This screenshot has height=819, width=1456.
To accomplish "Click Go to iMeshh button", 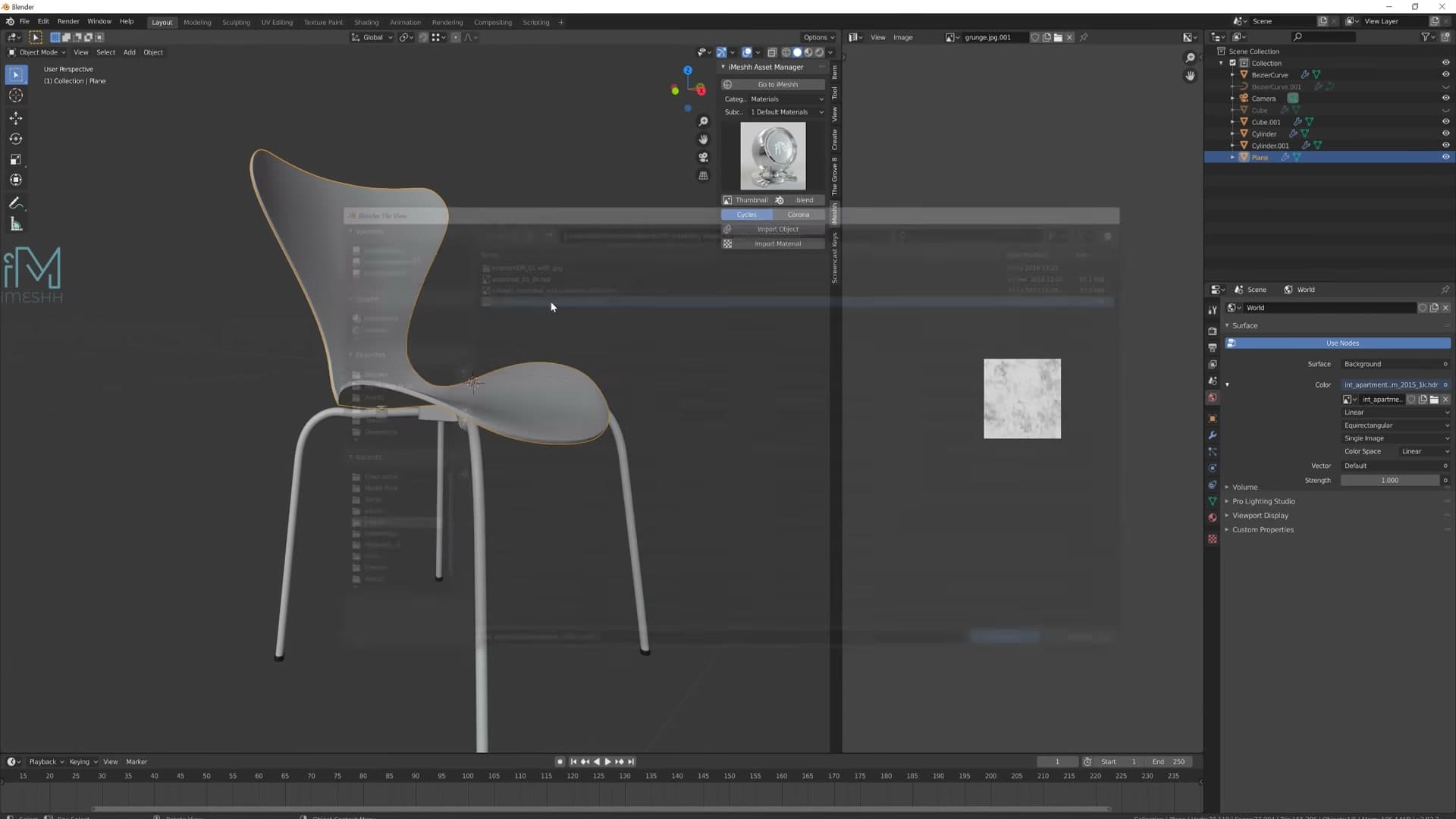I will coord(773,84).
